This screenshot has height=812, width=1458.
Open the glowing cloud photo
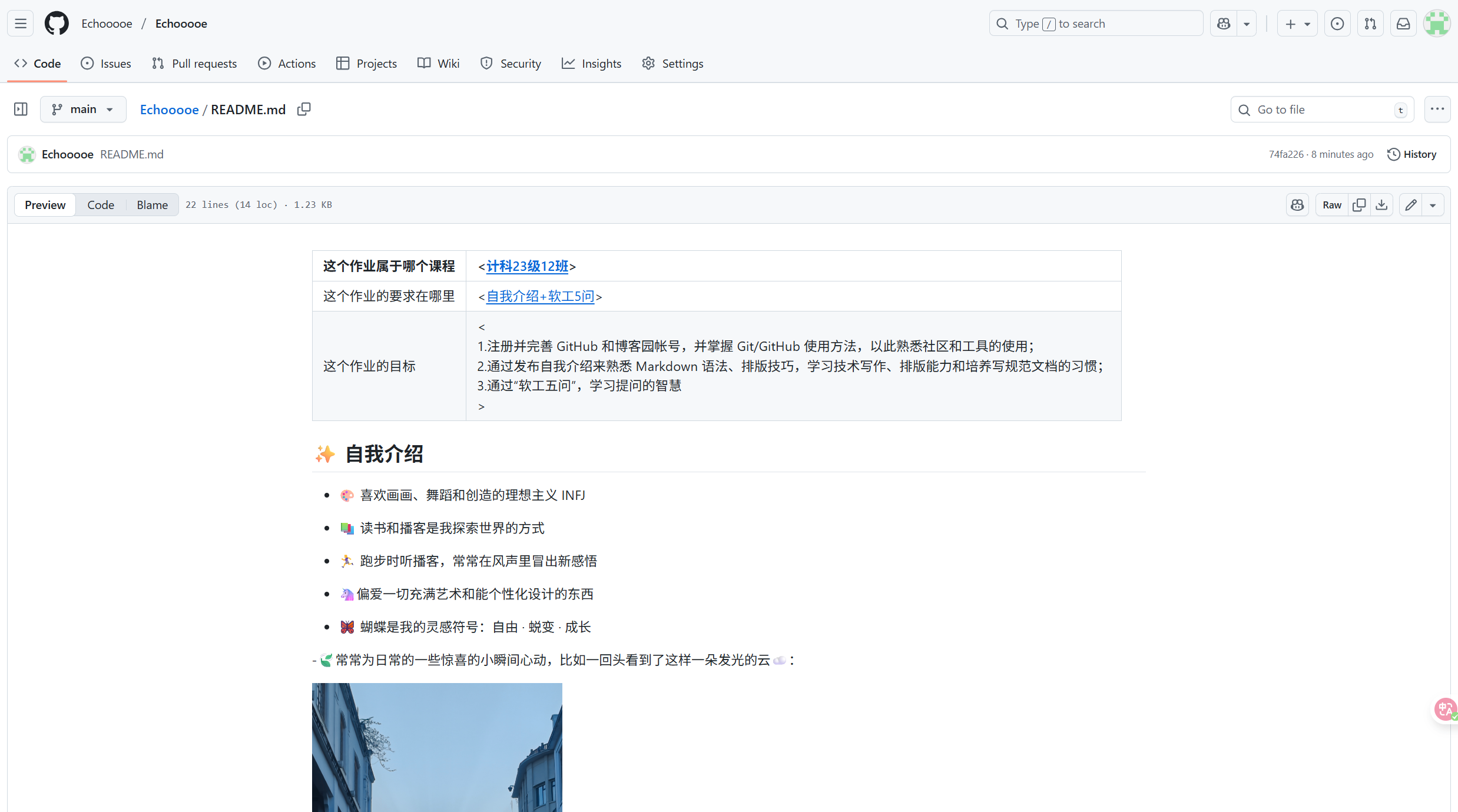437,747
